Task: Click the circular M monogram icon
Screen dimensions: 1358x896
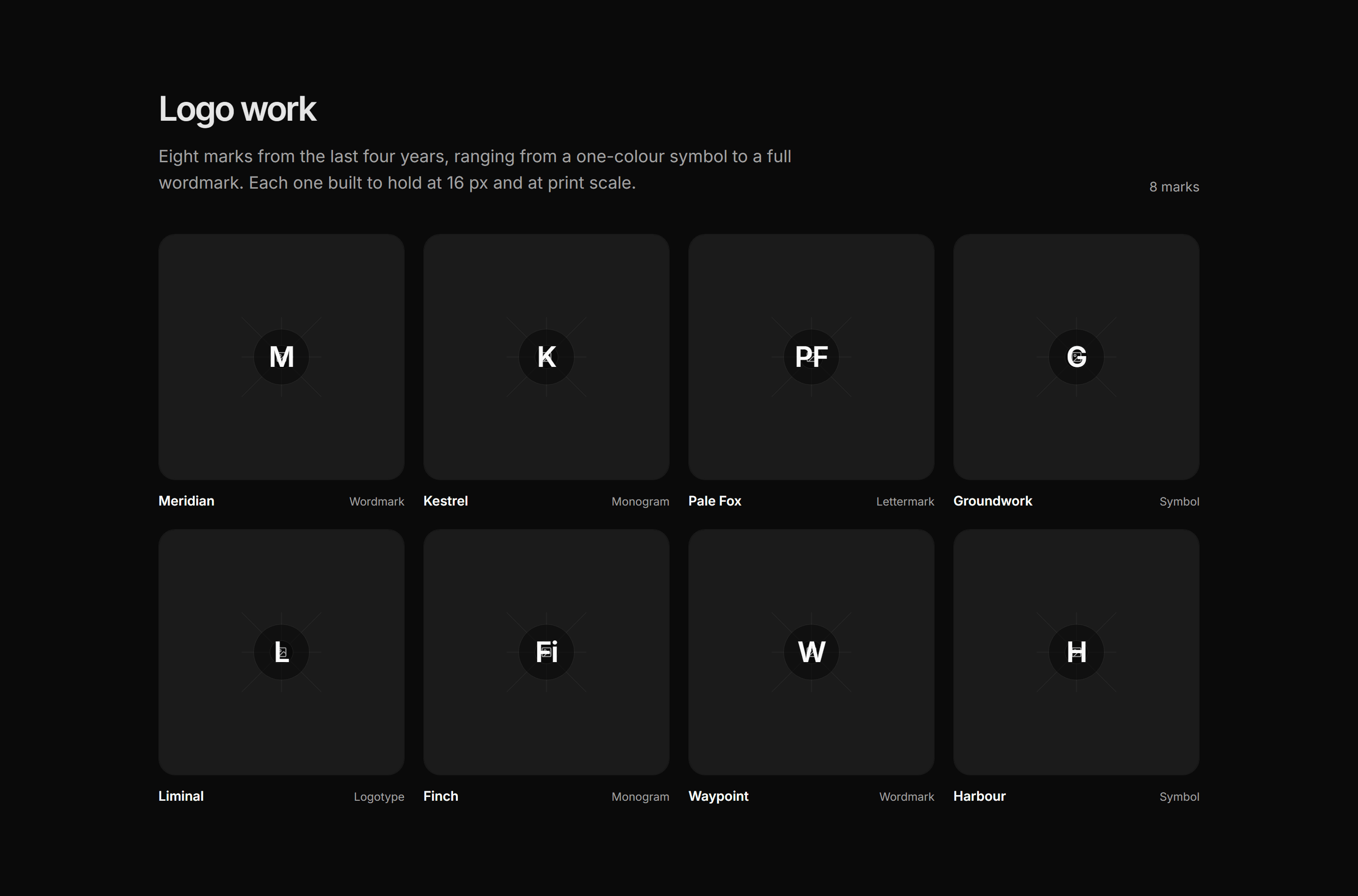Action: click(281, 357)
